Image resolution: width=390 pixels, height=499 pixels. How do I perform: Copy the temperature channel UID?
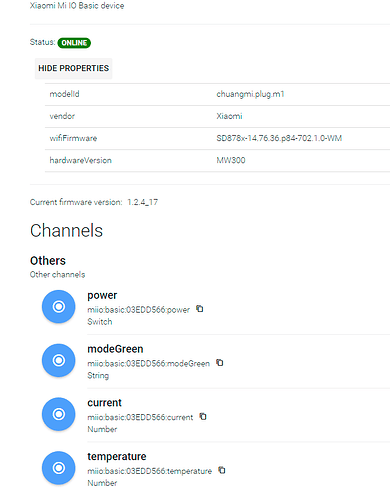[x=222, y=470]
